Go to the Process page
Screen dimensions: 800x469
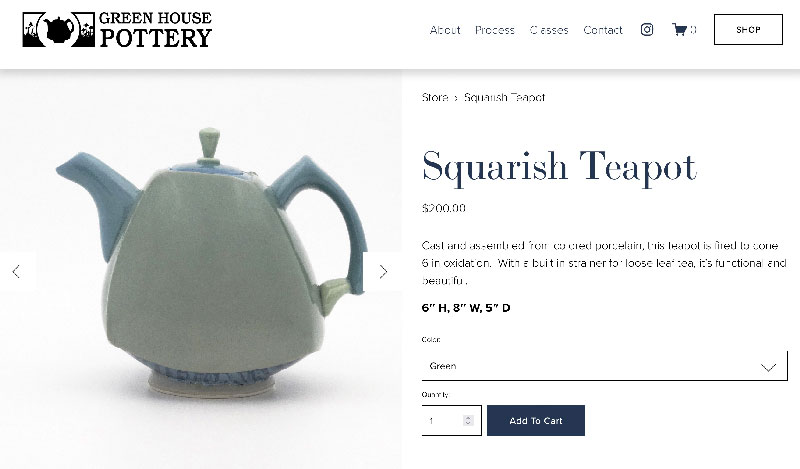coord(494,30)
